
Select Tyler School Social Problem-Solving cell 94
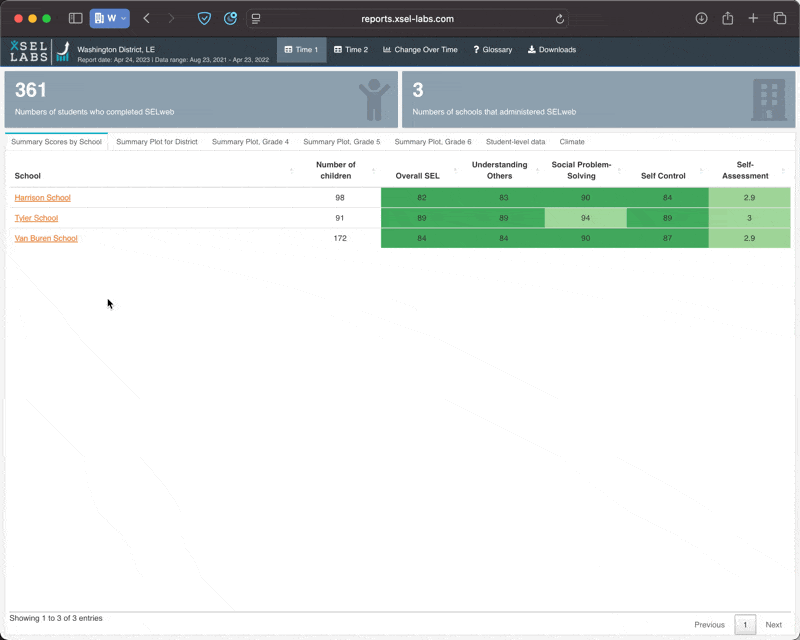pos(586,218)
